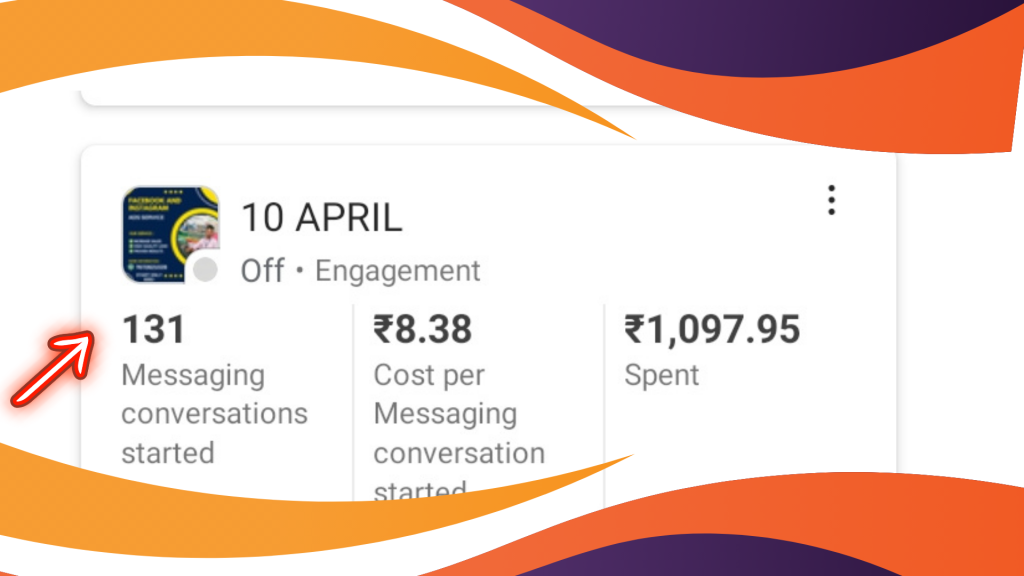The height and width of the screenshot is (576, 1024).
Task: Click the bullet separator between Off and Engagement
Action: 299,272
